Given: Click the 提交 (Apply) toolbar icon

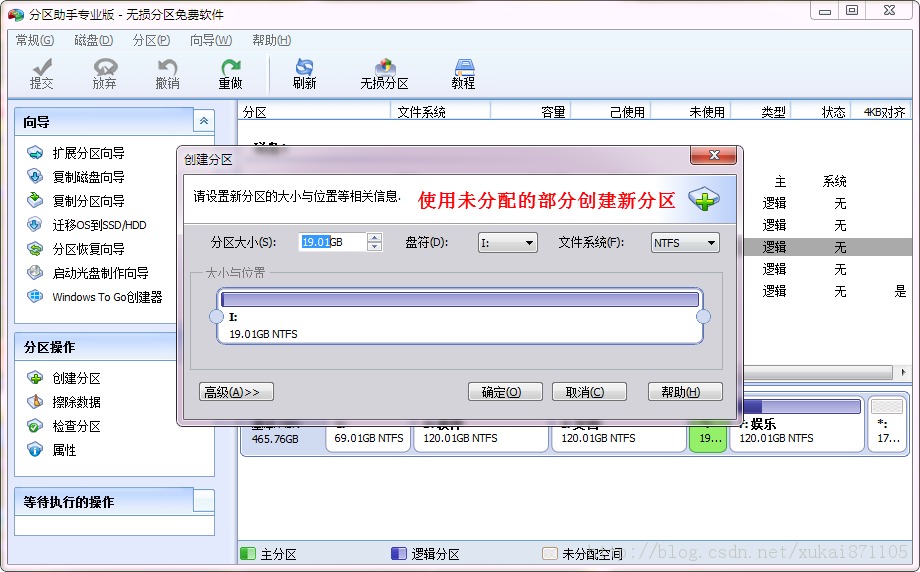Looking at the screenshot, I should [42, 73].
